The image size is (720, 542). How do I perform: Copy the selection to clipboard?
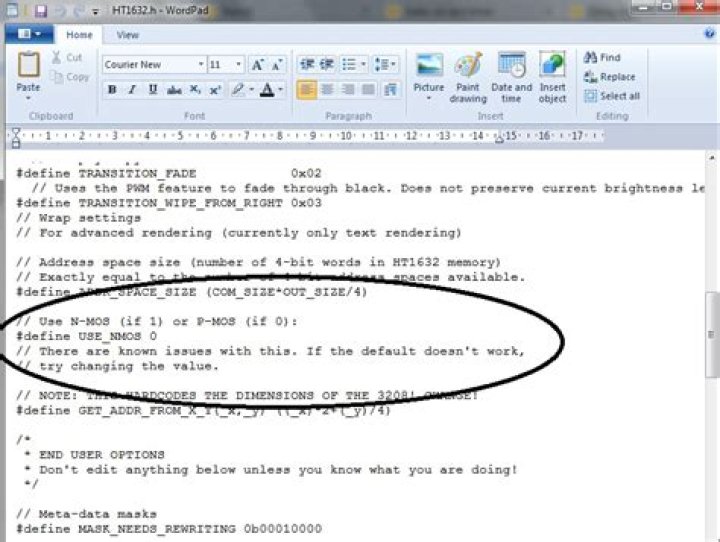click(69, 77)
